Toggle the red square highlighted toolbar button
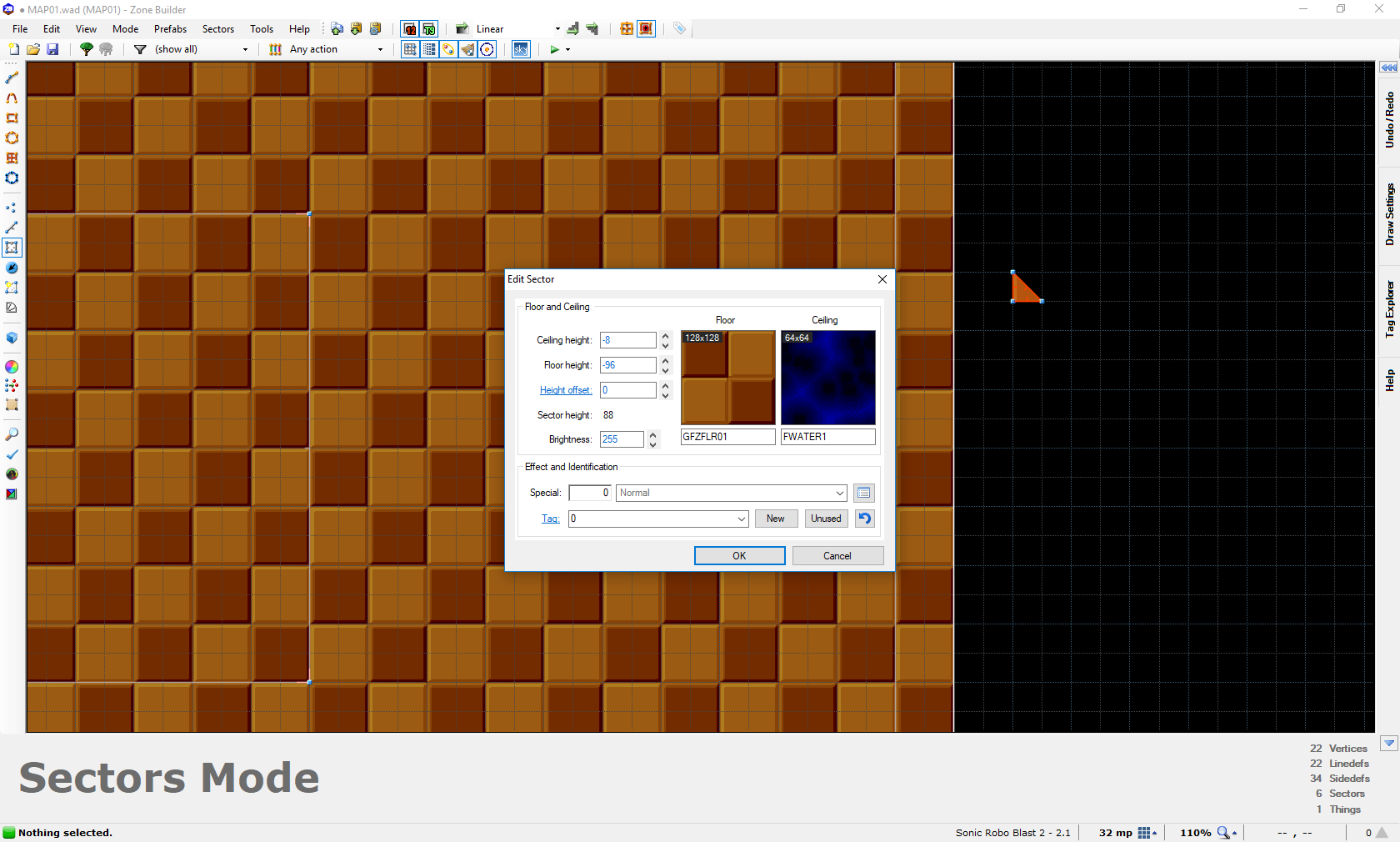 click(646, 28)
